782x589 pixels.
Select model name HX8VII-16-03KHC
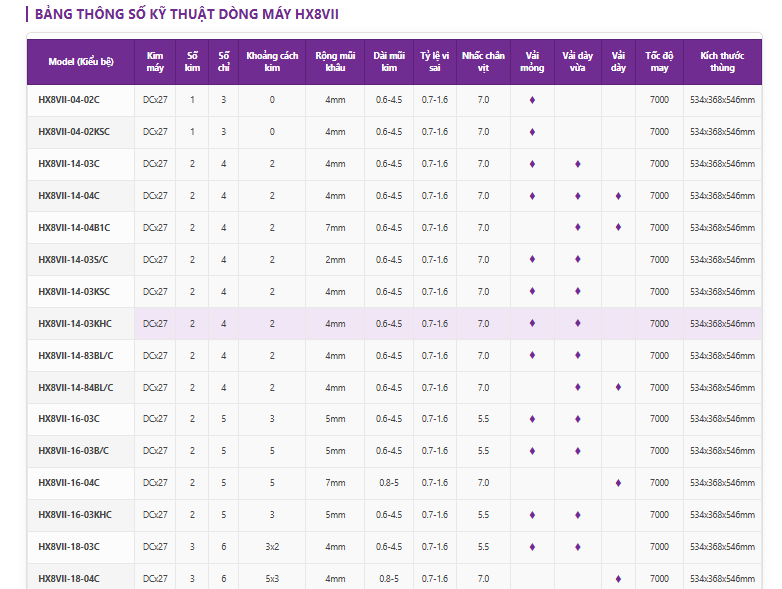75,514
